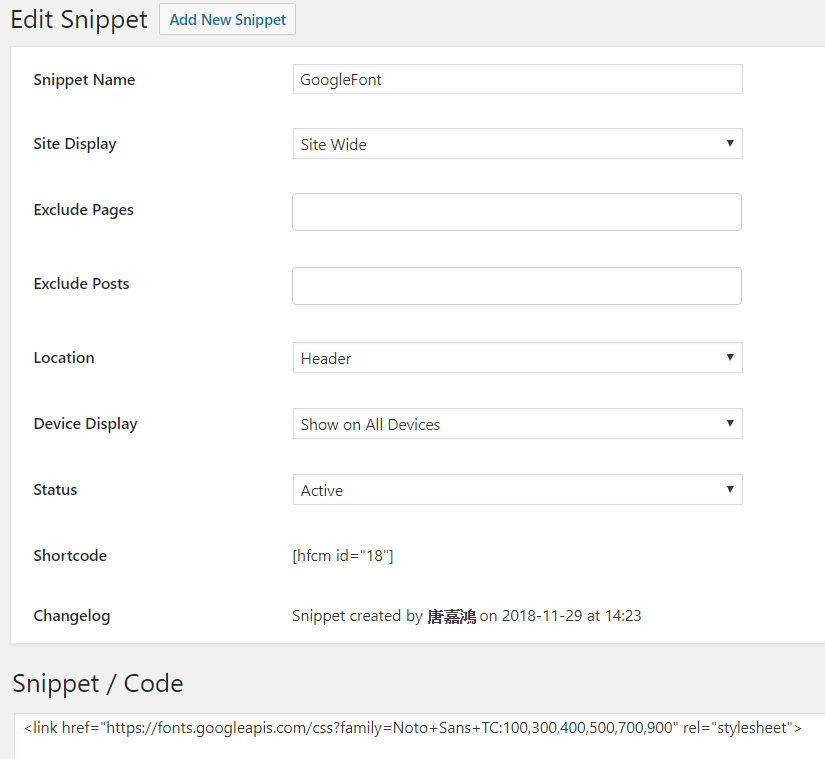The height and width of the screenshot is (759, 825).
Task: Click the Snippet / Code section heading
Action: 98,684
